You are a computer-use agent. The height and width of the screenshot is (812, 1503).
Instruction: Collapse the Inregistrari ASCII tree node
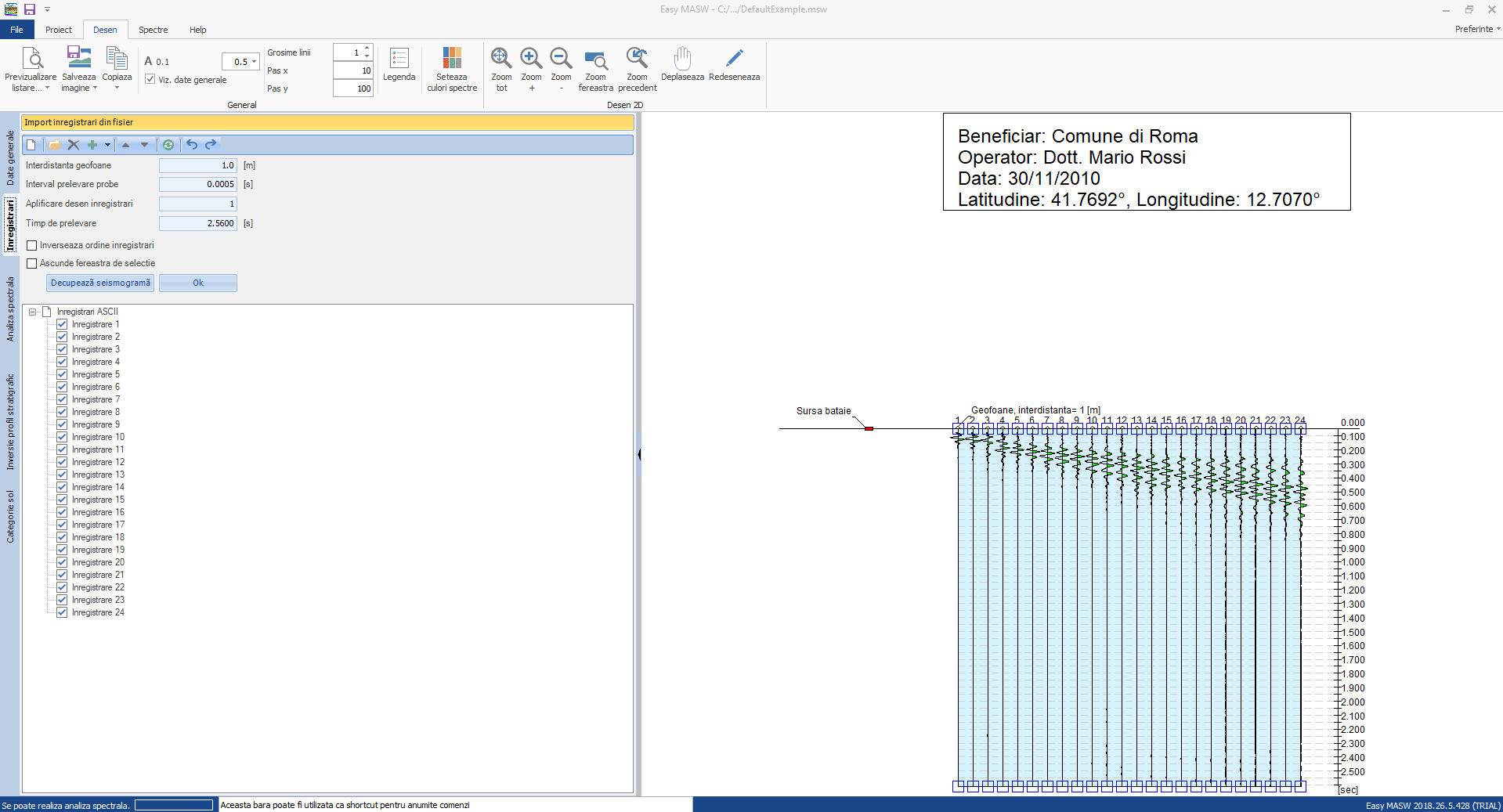[33, 312]
